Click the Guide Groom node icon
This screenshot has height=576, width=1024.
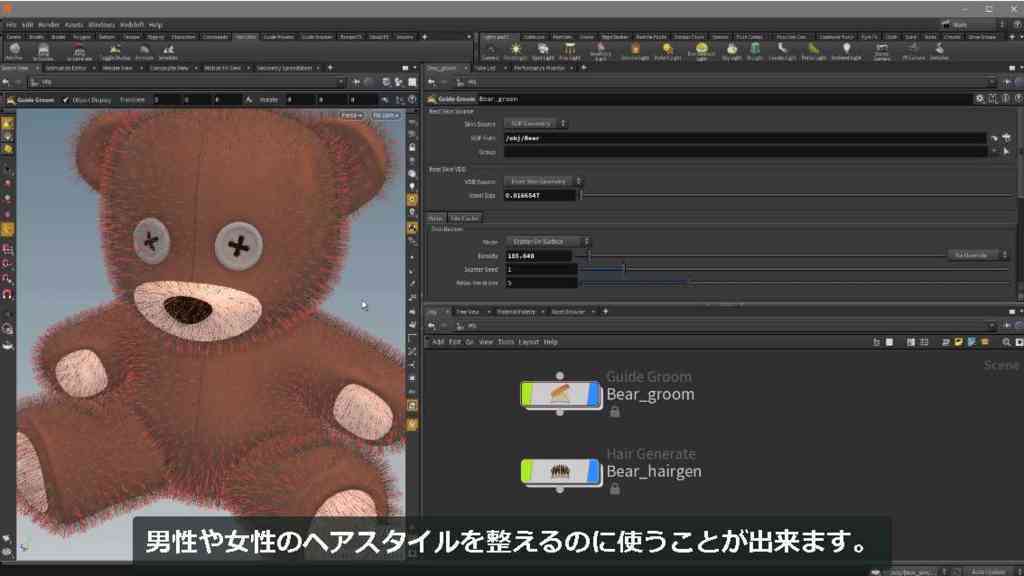(560, 394)
